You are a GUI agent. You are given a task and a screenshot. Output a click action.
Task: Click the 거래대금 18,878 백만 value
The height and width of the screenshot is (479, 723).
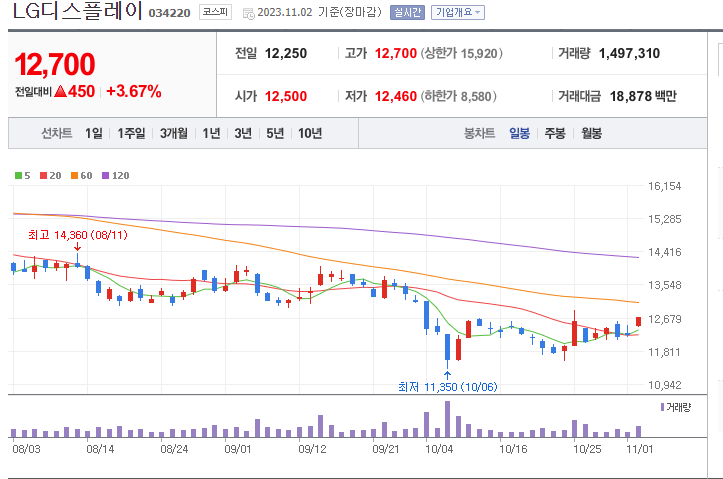click(643, 96)
